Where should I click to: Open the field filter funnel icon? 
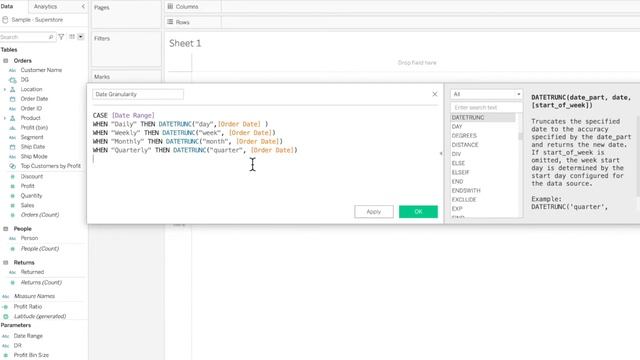pos(61,37)
